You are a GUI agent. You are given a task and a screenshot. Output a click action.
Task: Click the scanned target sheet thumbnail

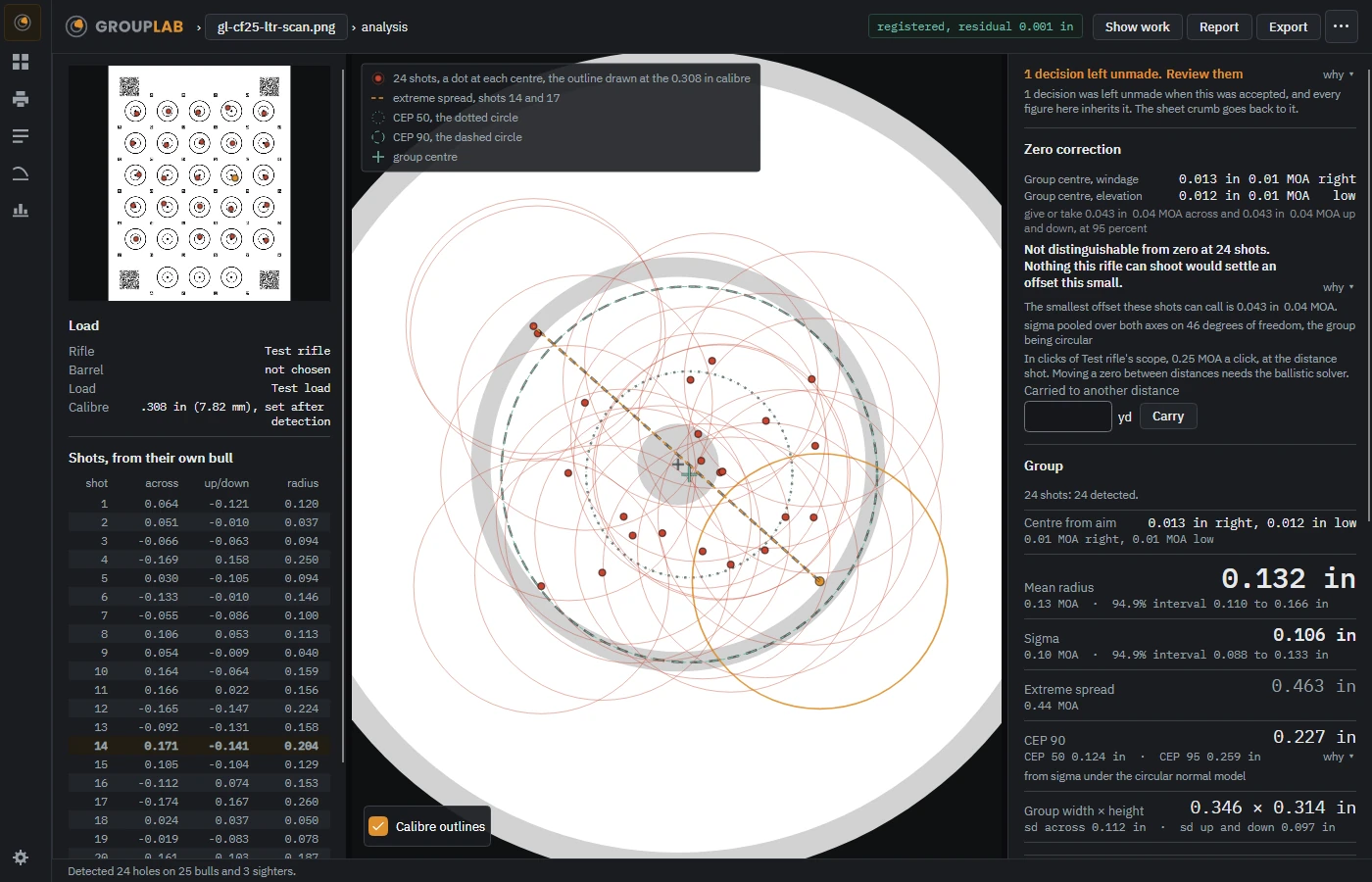(199, 183)
